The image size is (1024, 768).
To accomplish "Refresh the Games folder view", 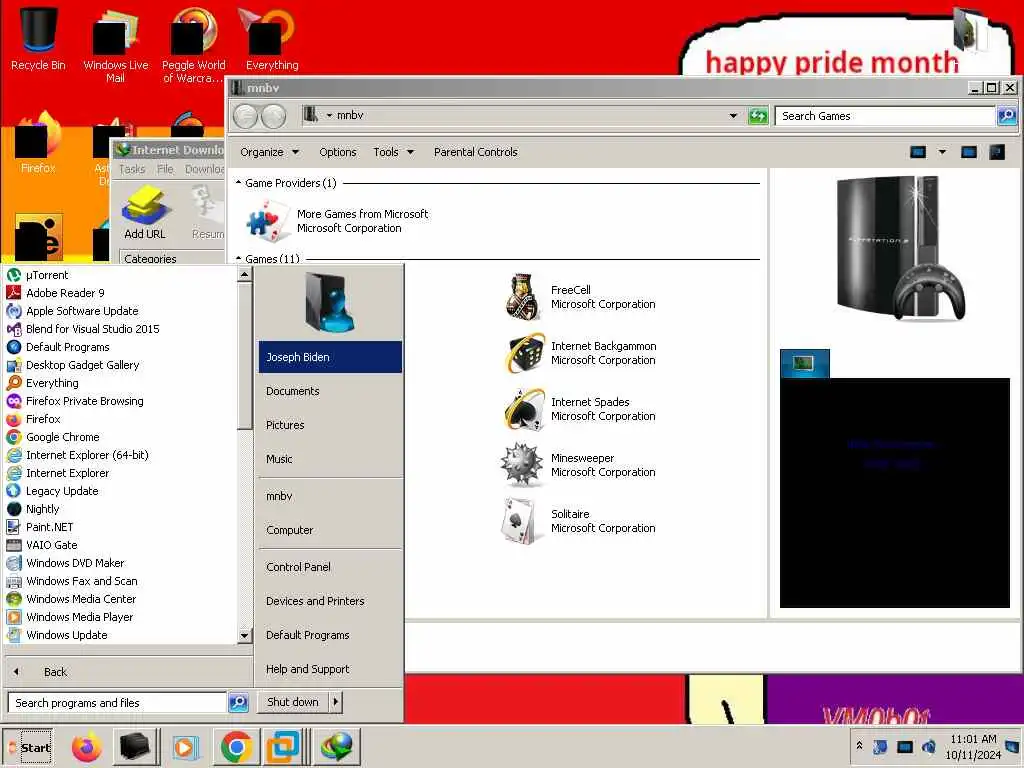I will [758, 116].
